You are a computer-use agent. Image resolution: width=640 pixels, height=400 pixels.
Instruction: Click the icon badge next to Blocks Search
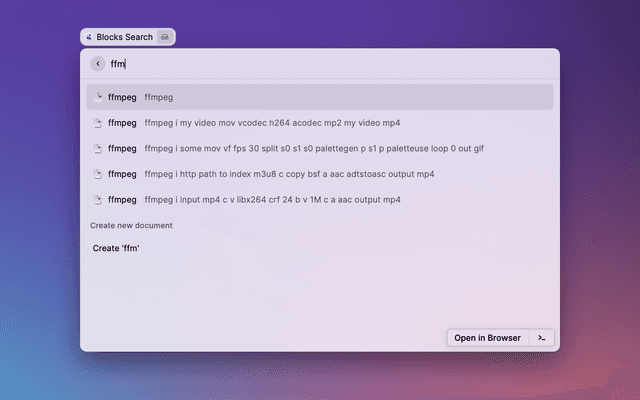click(x=165, y=37)
